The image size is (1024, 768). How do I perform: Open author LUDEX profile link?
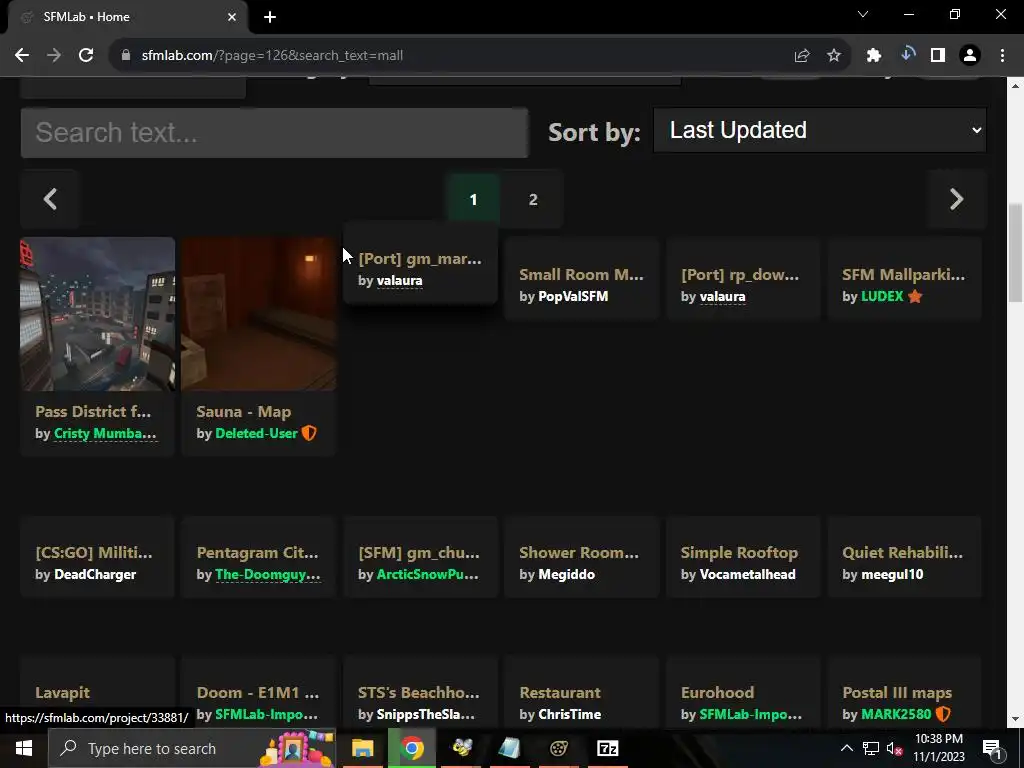coord(882,296)
